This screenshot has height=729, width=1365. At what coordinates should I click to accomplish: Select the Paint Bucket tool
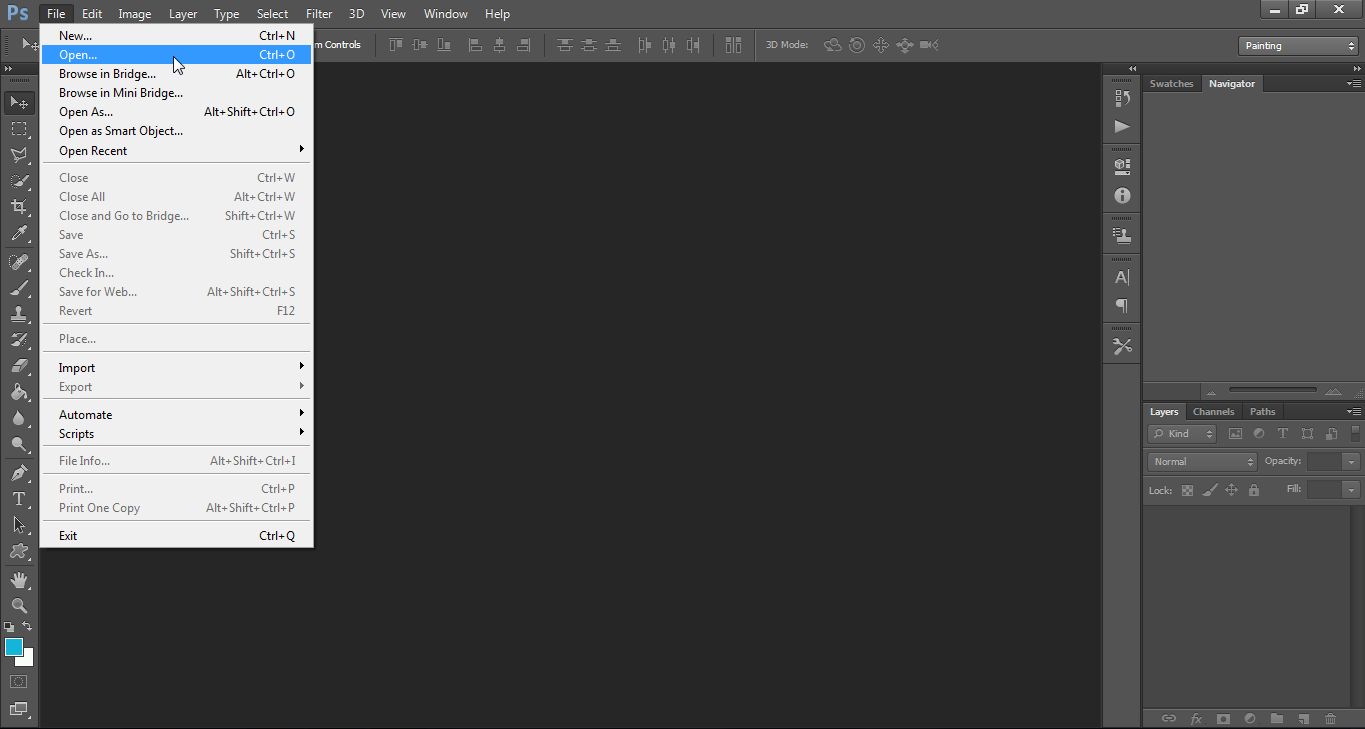pyautogui.click(x=19, y=392)
